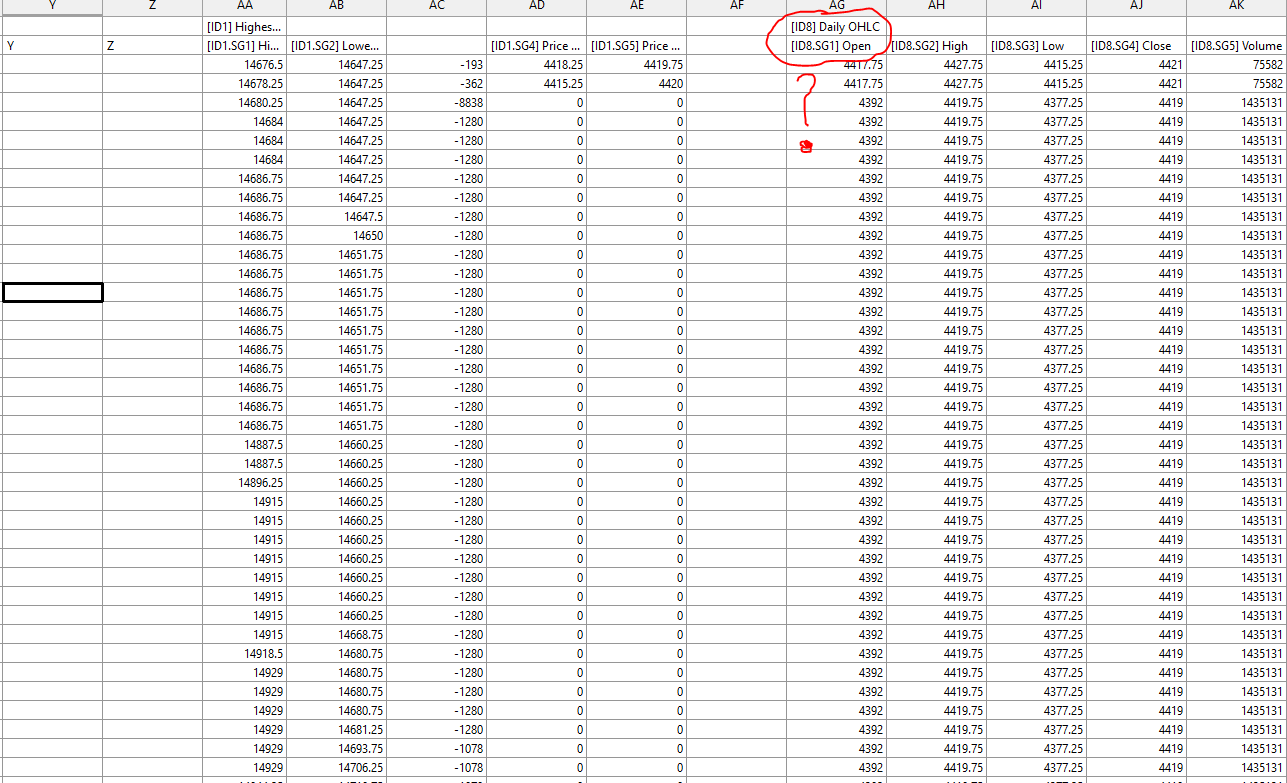Select the "[ID8.SG3] Low" header cell
This screenshot has width=1287, height=783.
1036,46
